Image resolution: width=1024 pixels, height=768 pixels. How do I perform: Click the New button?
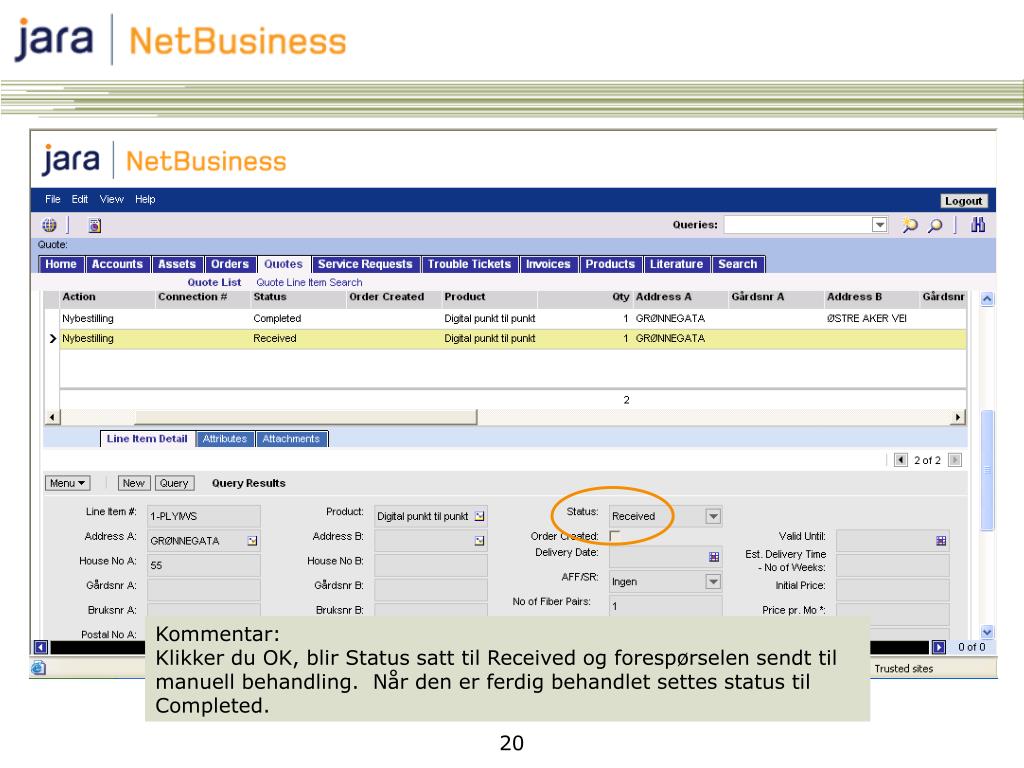[x=134, y=483]
